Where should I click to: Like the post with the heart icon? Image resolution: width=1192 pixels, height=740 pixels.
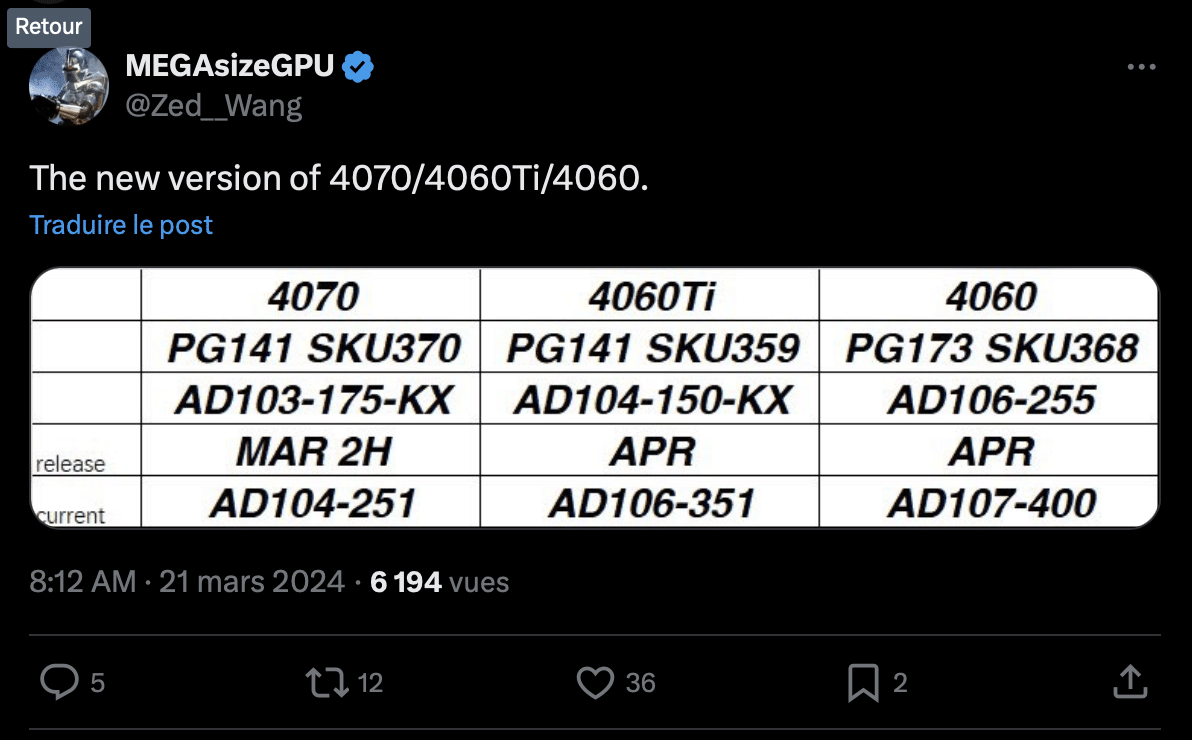click(595, 682)
